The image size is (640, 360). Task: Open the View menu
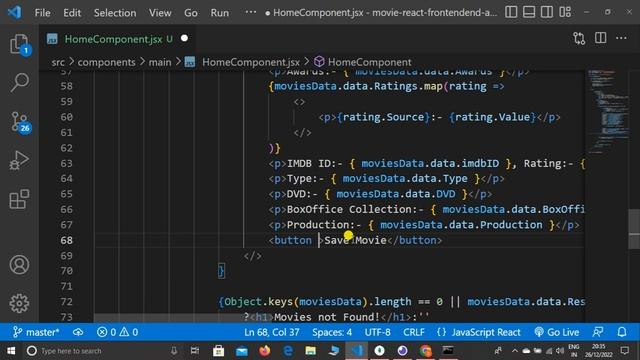(160, 13)
